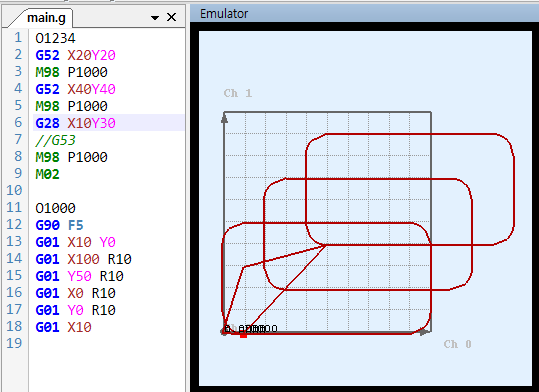Close the main.g editor tab

point(171,17)
